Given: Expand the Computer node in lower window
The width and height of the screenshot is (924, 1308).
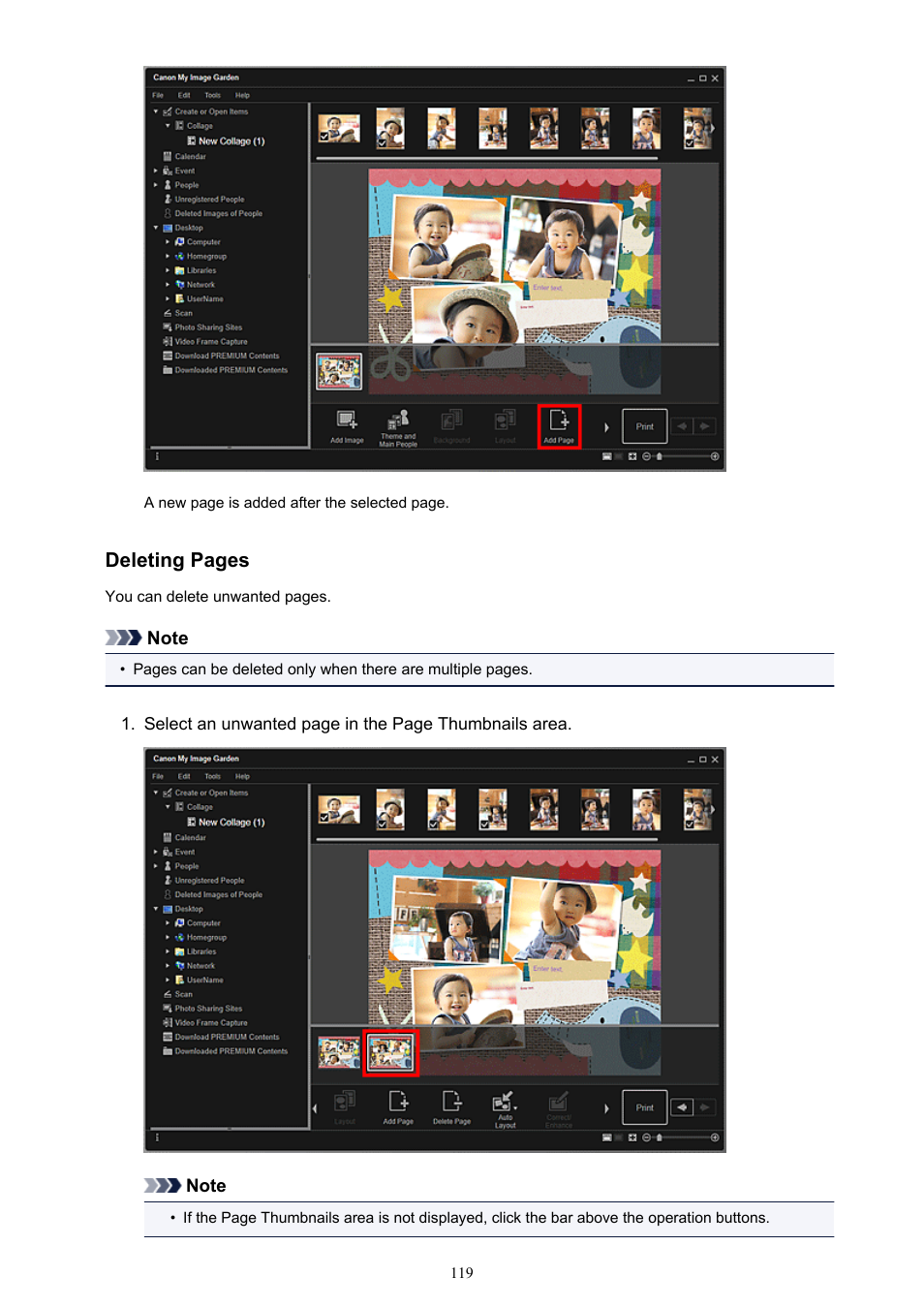Looking at the screenshot, I should (x=168, y=923).
